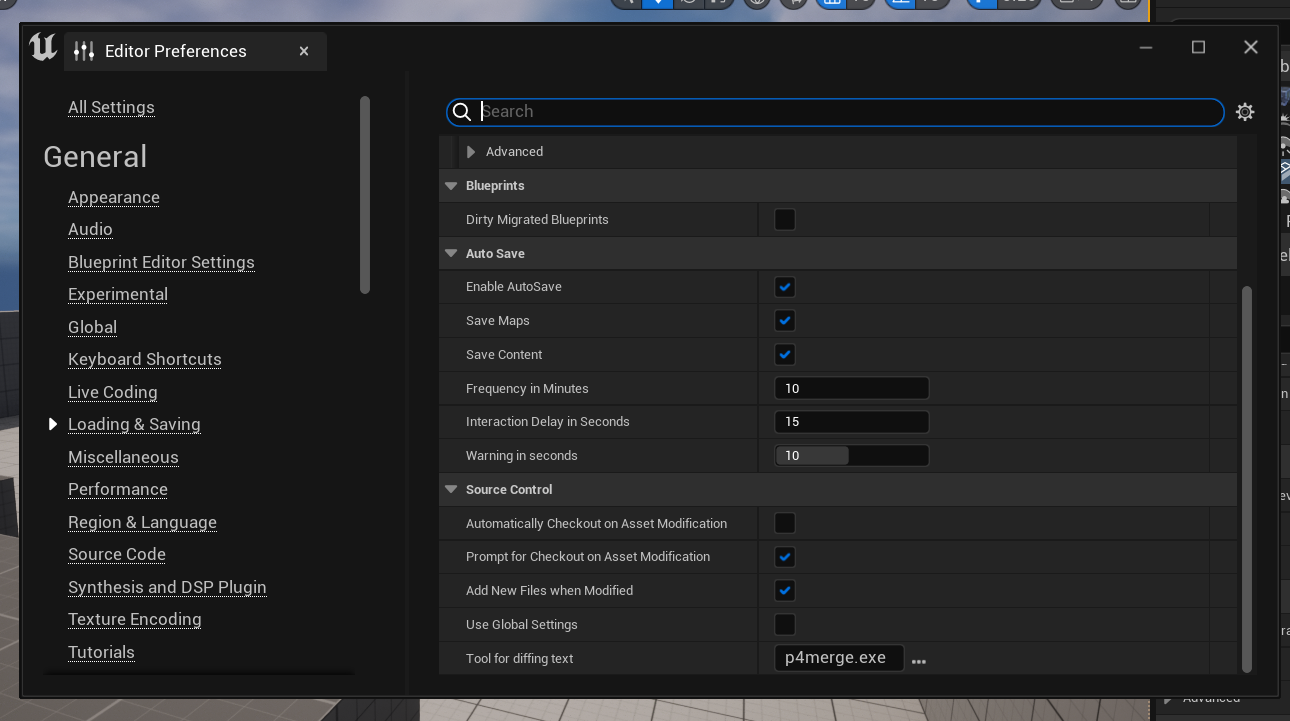Enable Automatically Checkout on Asset Modification

[785, 523]
